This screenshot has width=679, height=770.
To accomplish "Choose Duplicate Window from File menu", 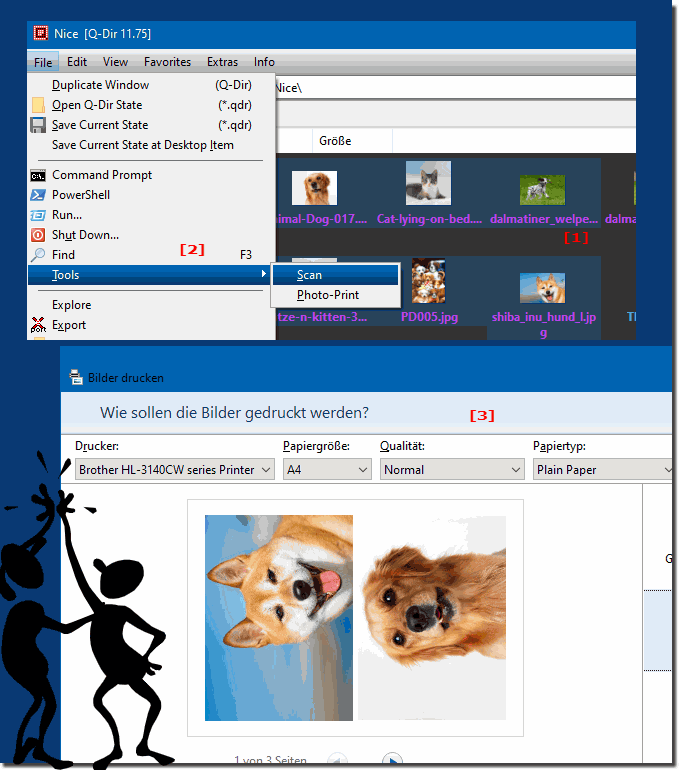I will (151, 85).
